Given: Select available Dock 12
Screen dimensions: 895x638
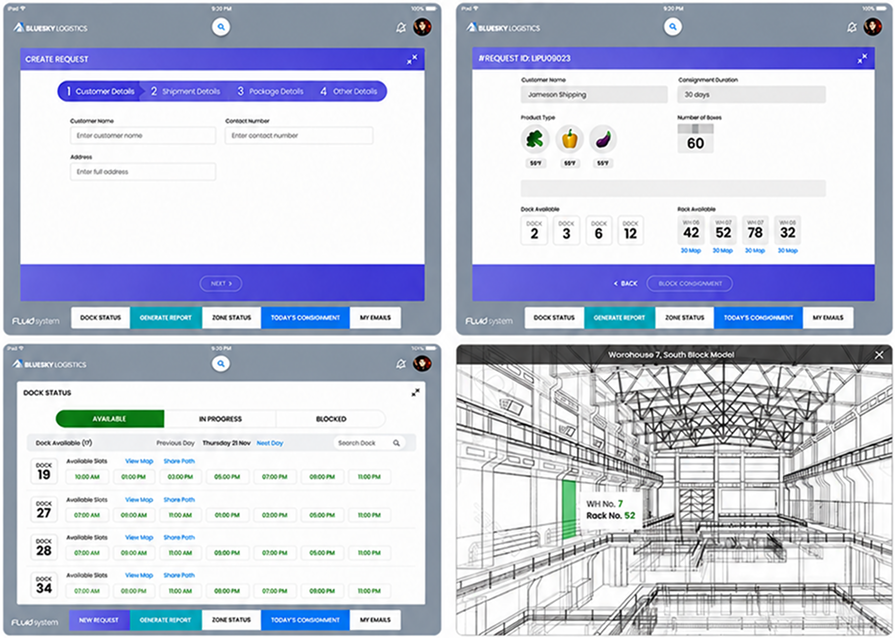Looking at the screenshot, I should [x=631, y=231].
